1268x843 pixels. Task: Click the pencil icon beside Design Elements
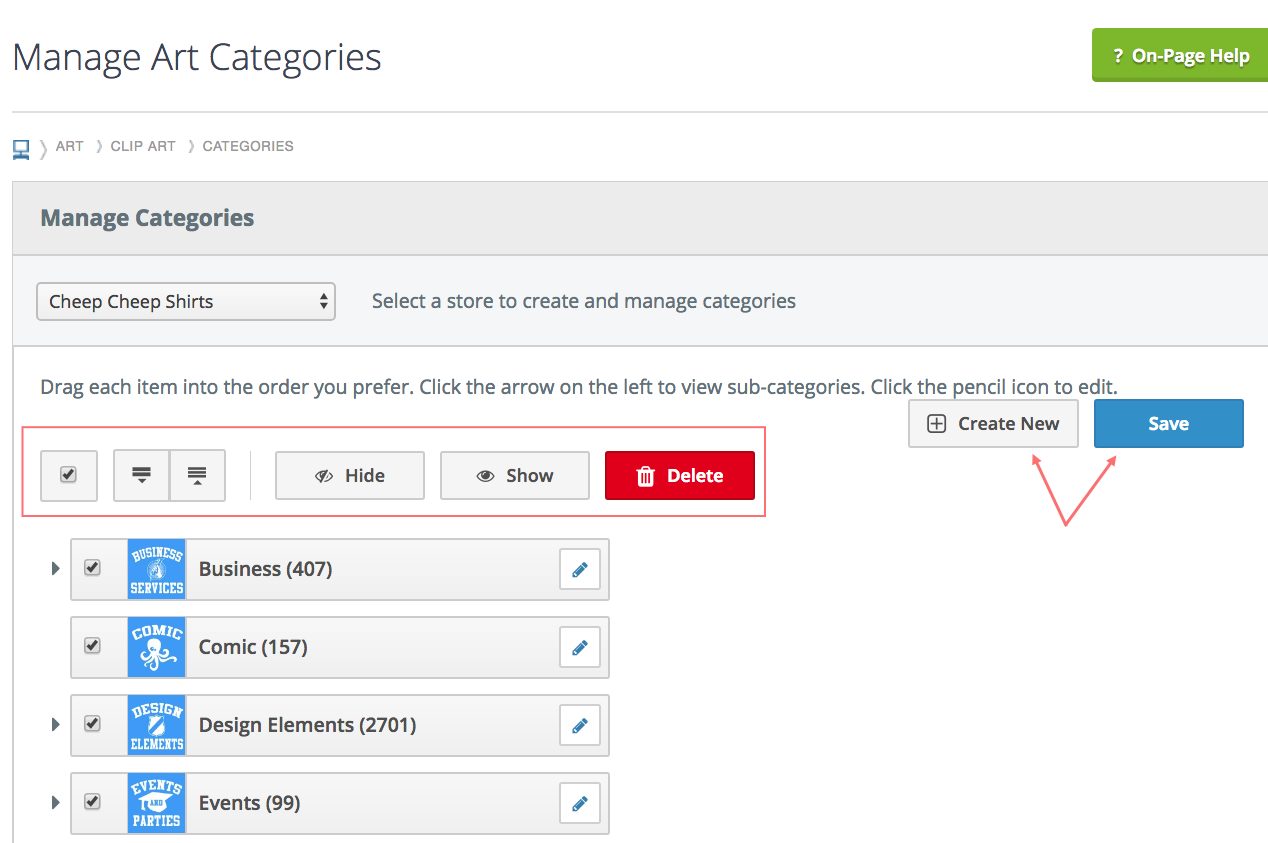(580, 725)
